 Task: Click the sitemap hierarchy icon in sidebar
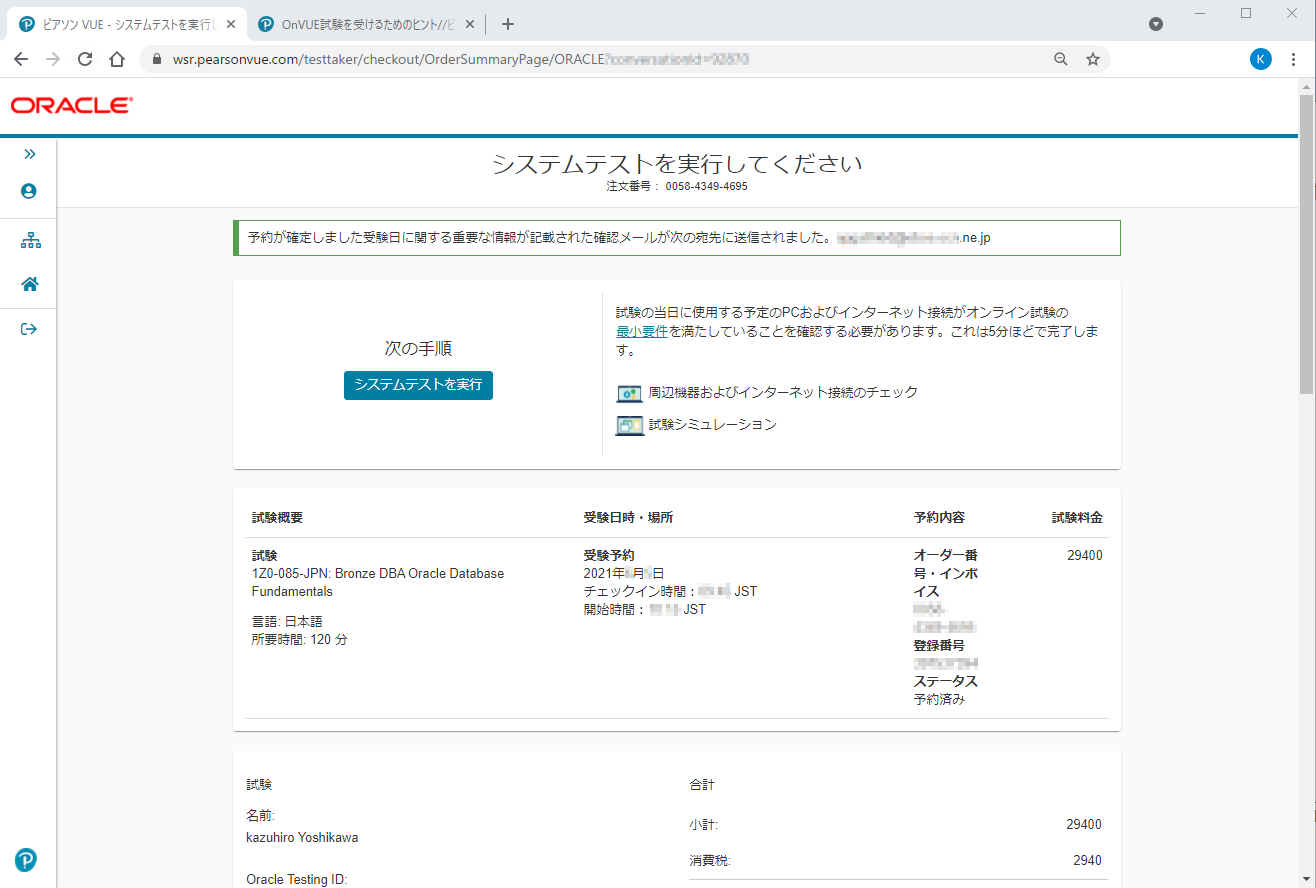[30, 241]
